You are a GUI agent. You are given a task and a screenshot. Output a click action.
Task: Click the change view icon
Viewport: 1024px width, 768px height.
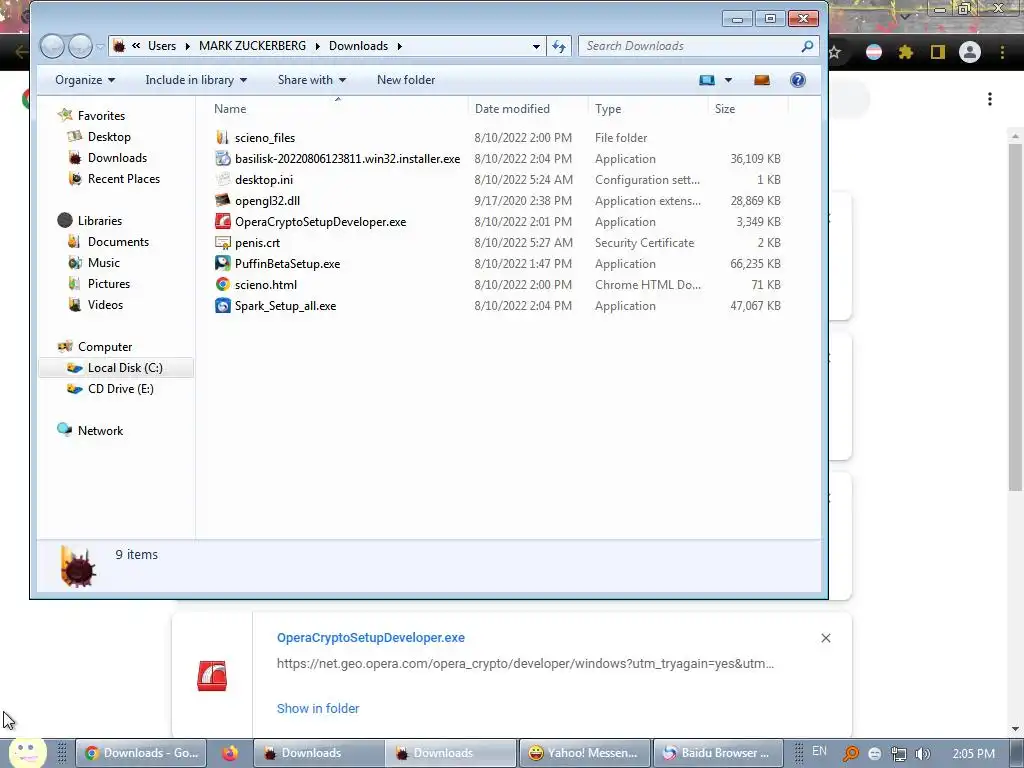[x=707, y=80]
